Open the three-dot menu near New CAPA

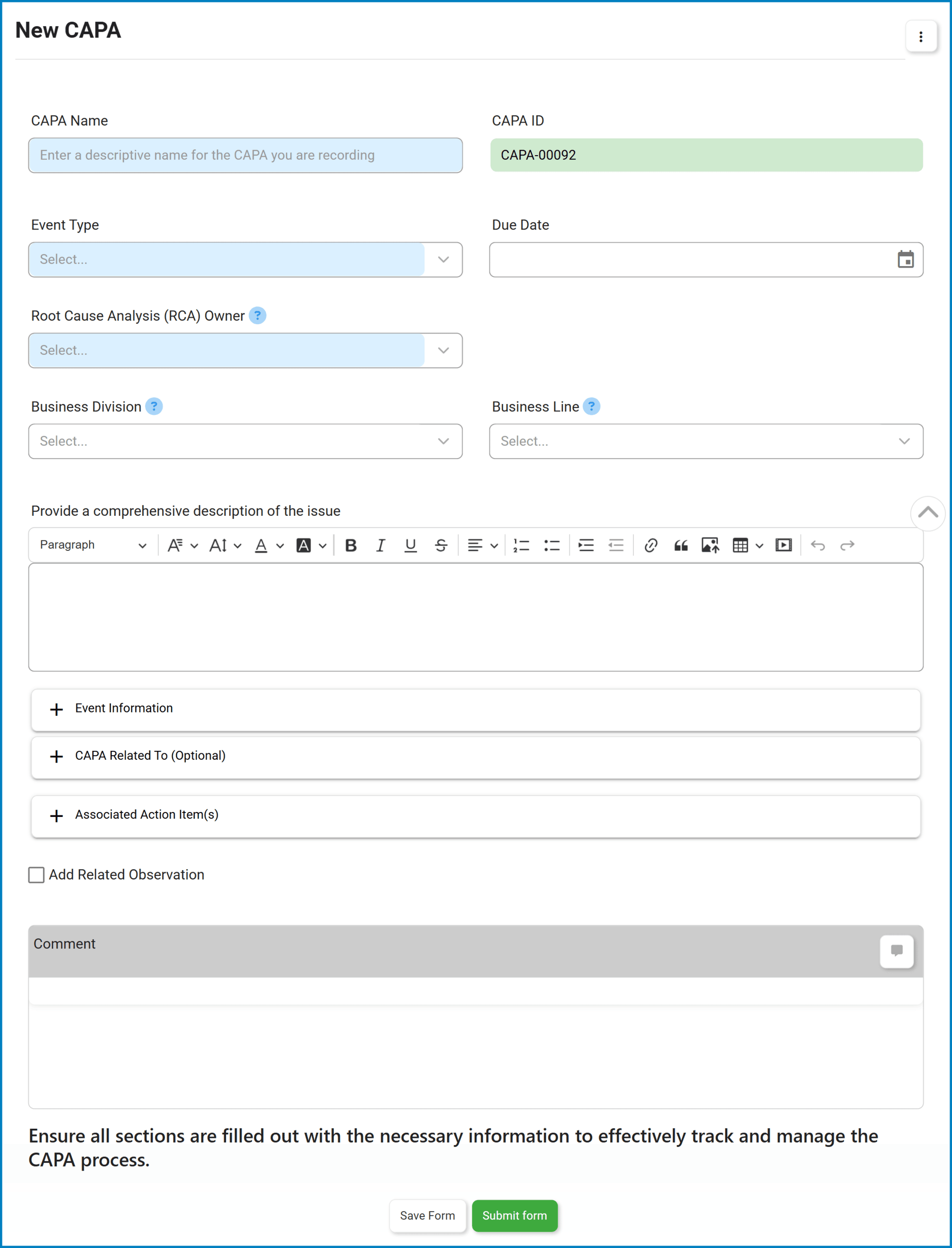tap(921, 36)
